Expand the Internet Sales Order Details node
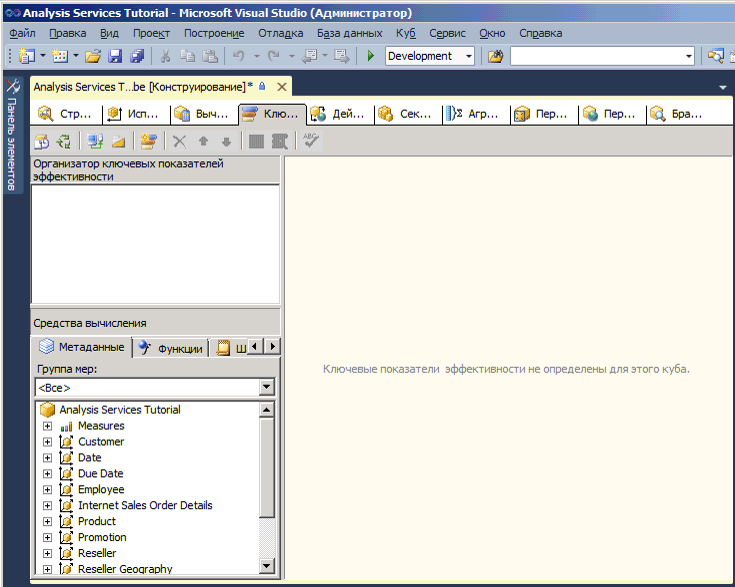Viewport: 735px width, 587px height. [x=47, y=506]
